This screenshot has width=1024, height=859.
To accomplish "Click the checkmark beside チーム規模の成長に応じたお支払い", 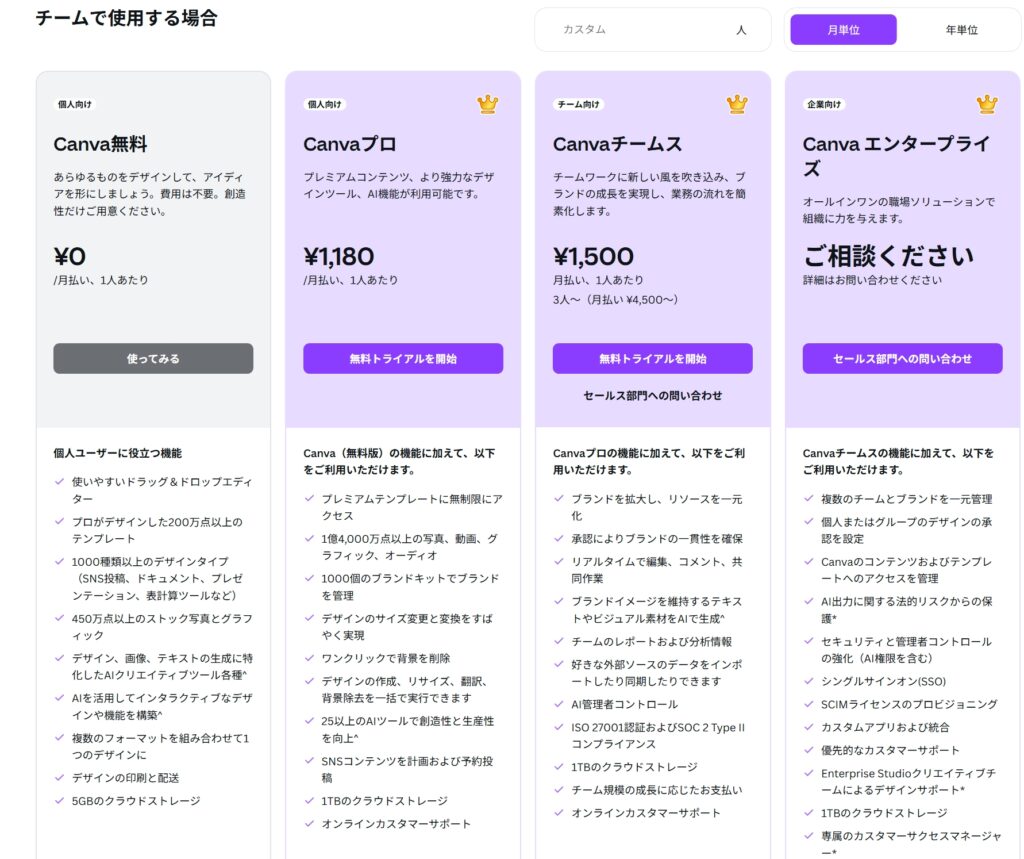I will click(559, 789).
